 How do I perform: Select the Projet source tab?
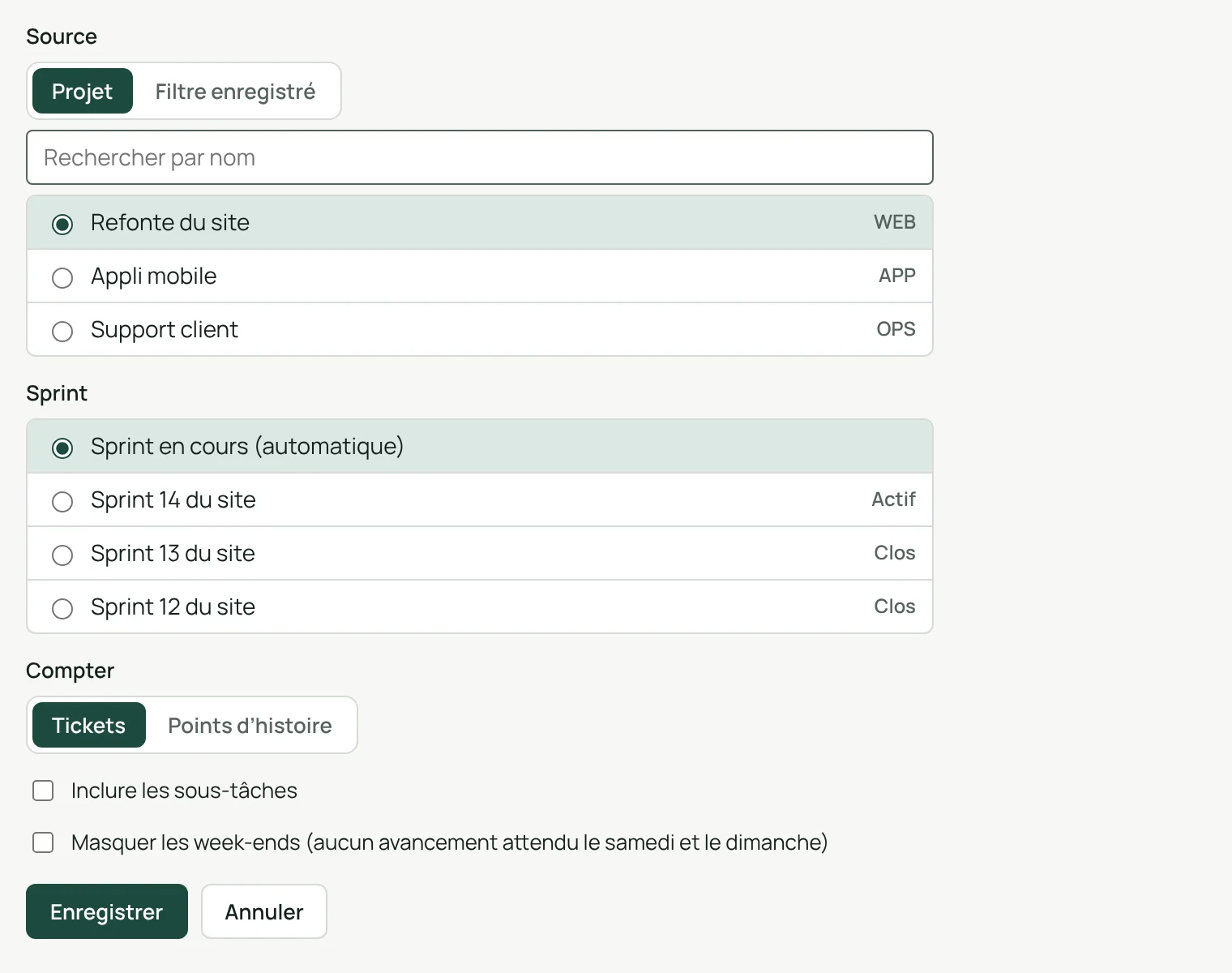[x=83, y=91]
